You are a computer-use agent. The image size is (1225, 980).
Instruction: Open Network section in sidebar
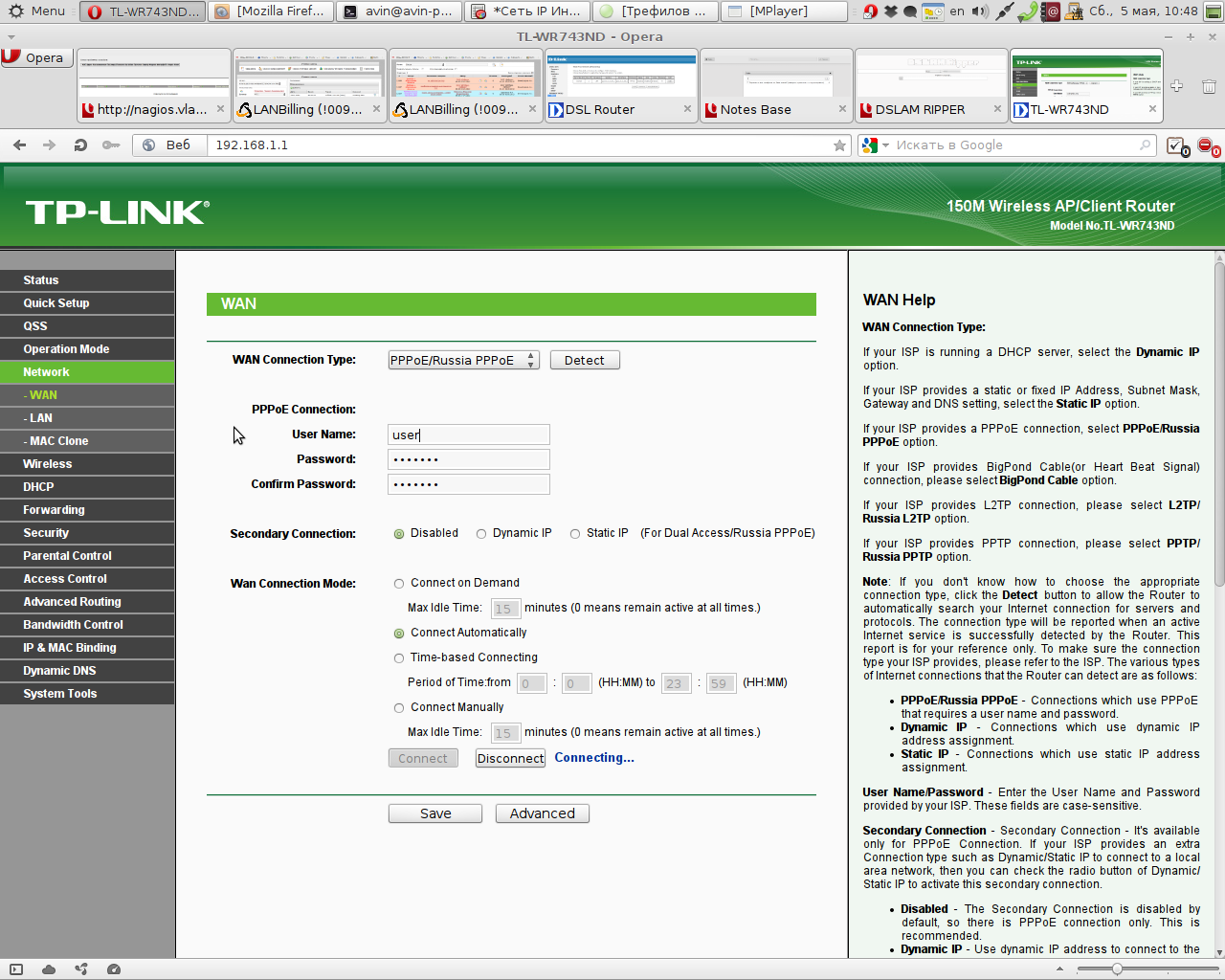pyautogui.click(x=87, y=372)
